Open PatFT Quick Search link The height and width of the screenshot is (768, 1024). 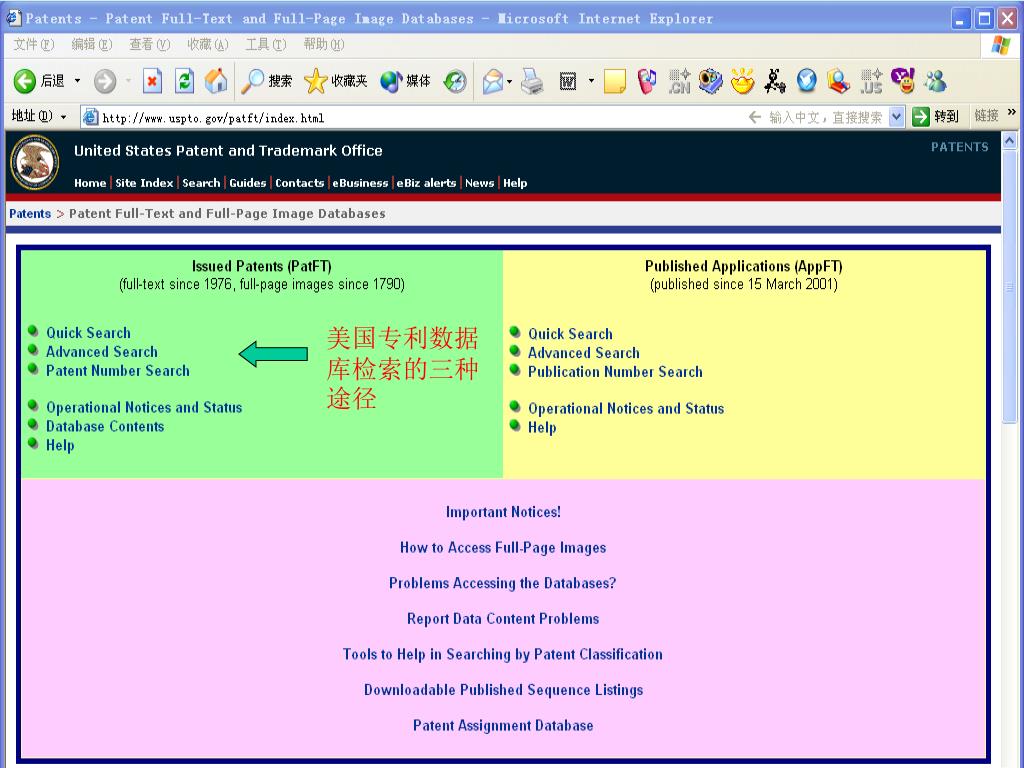tap(88, 333)
